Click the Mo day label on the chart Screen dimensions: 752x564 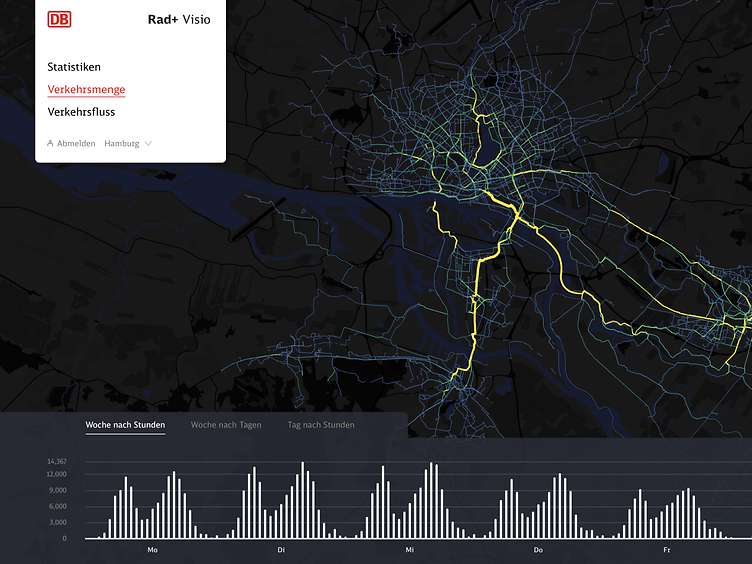click(153, 550)
